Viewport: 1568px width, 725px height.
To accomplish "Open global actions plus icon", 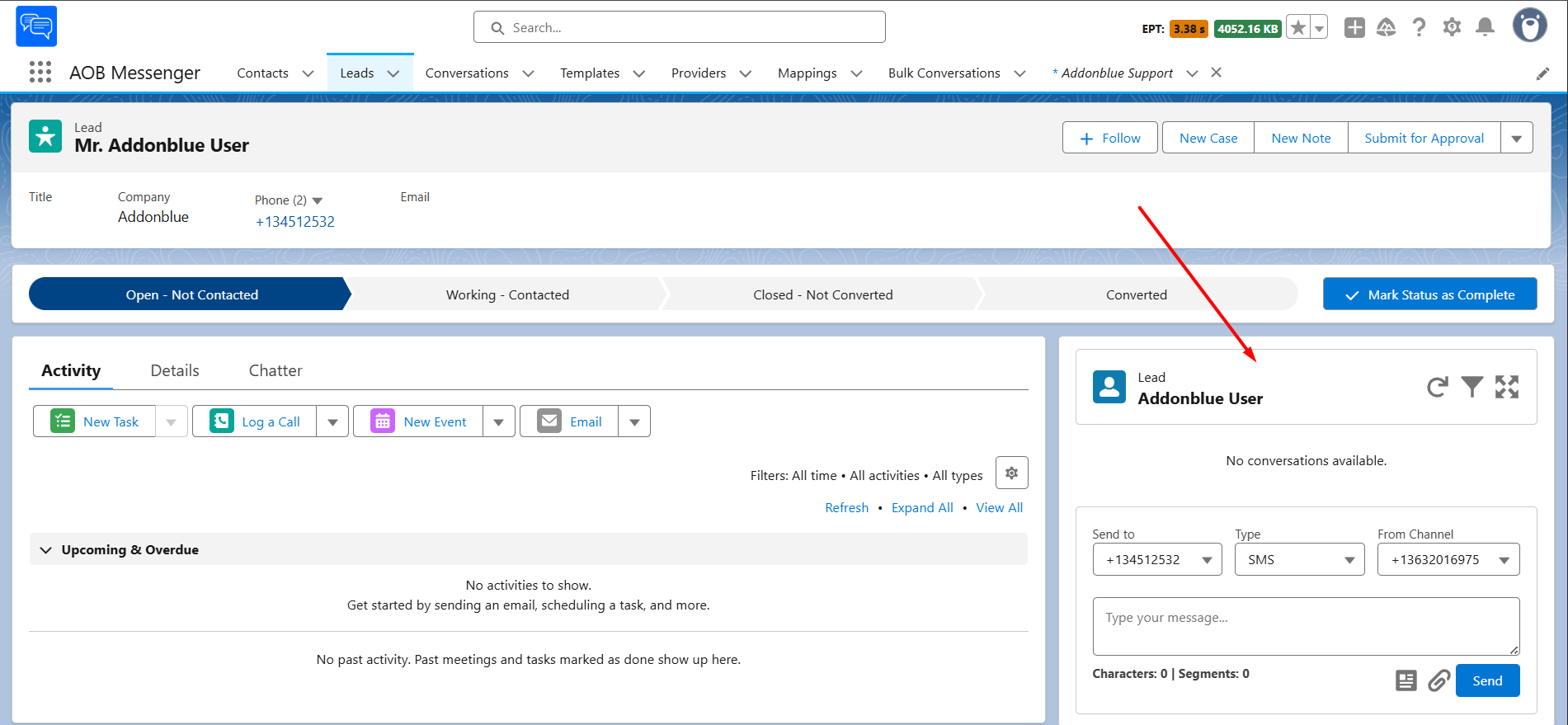I will coord(1354,28).
